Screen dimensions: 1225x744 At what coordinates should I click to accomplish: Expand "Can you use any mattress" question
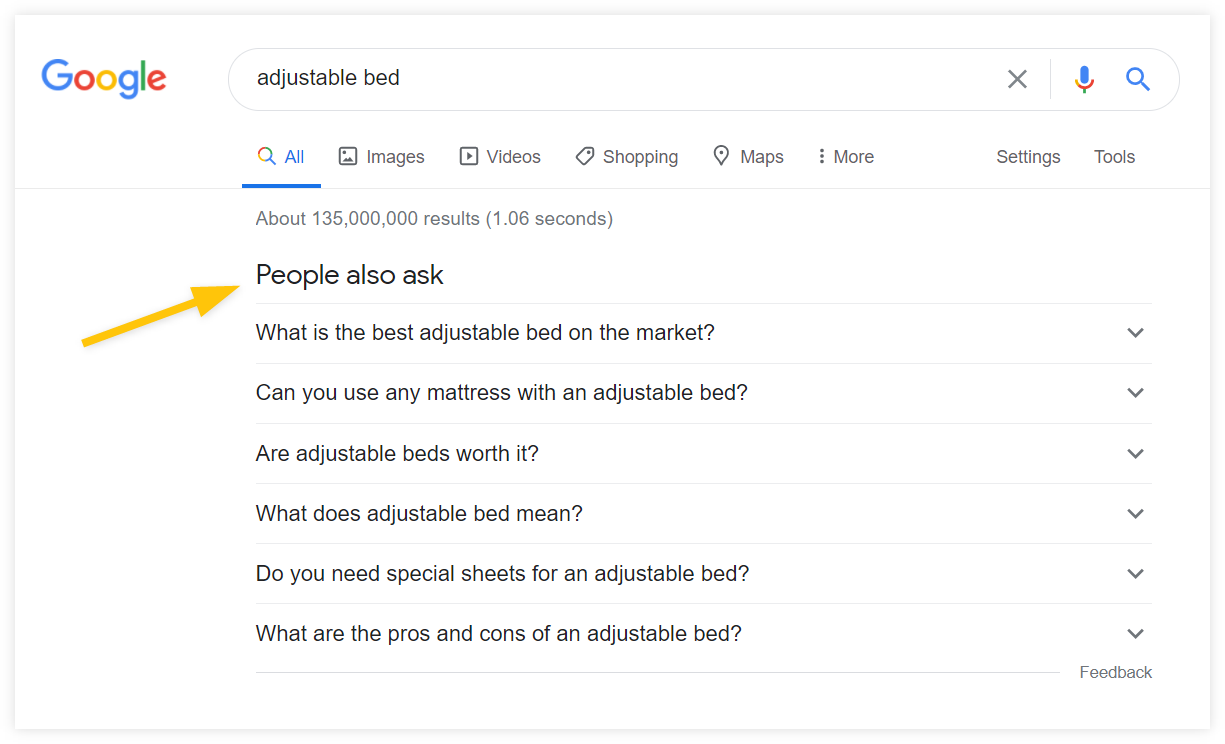(704, 393)
